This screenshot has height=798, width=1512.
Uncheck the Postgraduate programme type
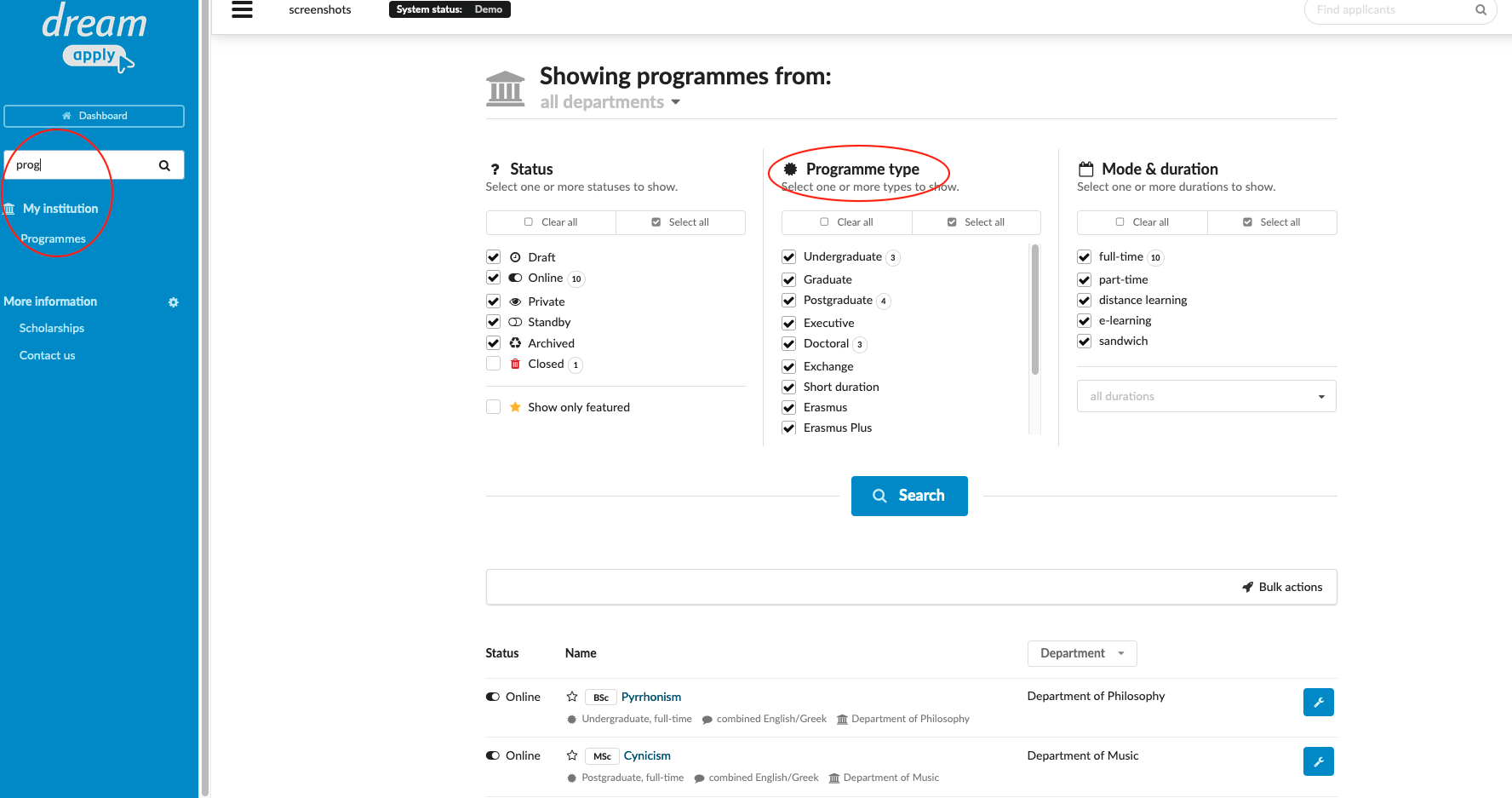pyautogui.click(x=789, y=300)
